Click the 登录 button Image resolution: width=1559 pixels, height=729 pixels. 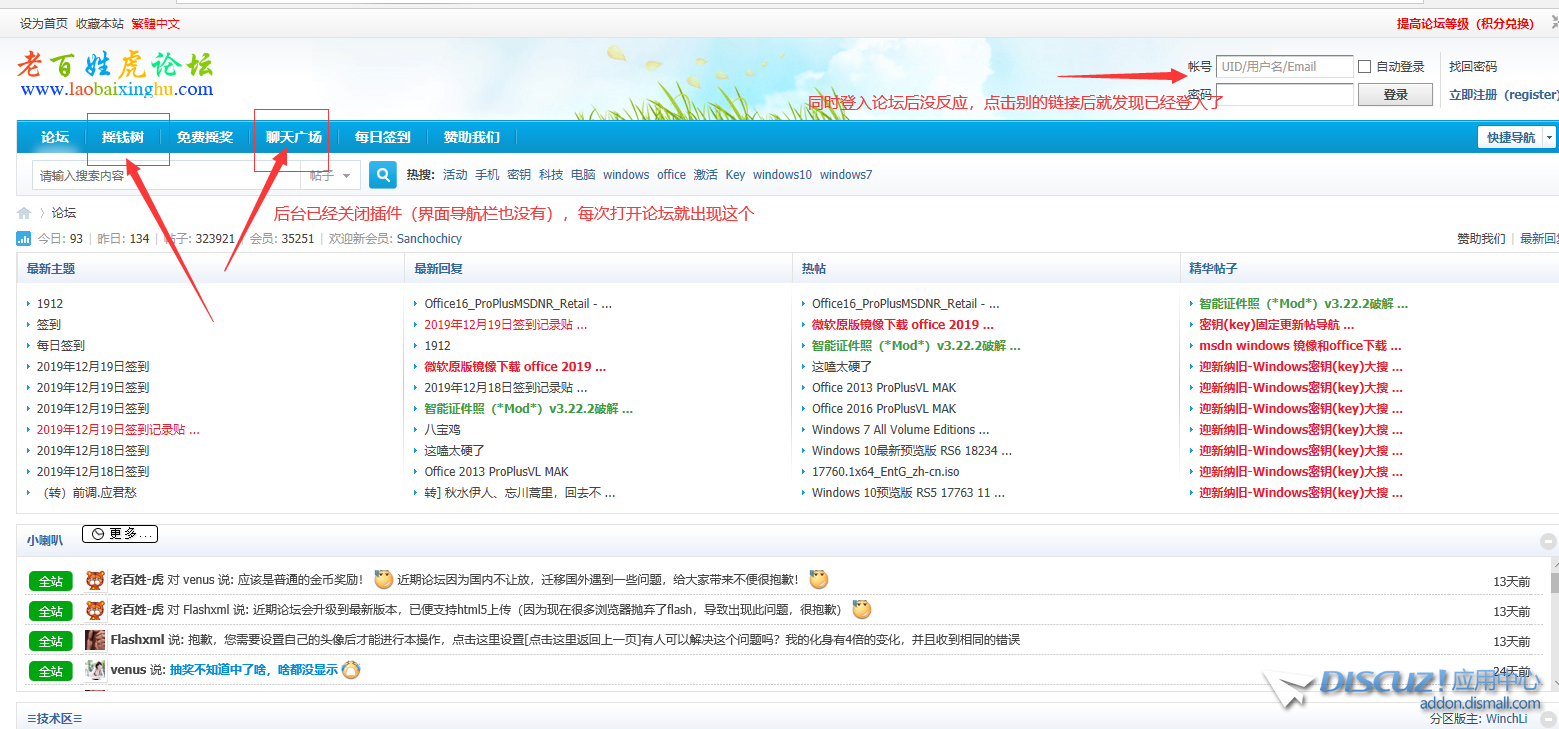1396,95
